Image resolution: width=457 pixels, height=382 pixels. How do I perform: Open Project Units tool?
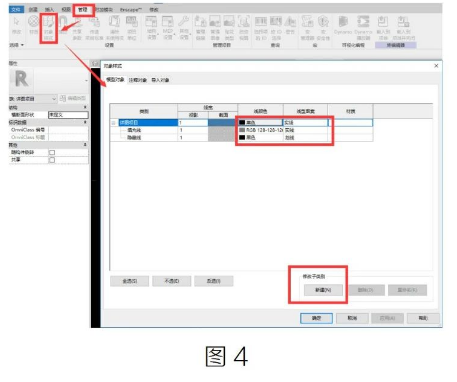[x=132, y=28]
